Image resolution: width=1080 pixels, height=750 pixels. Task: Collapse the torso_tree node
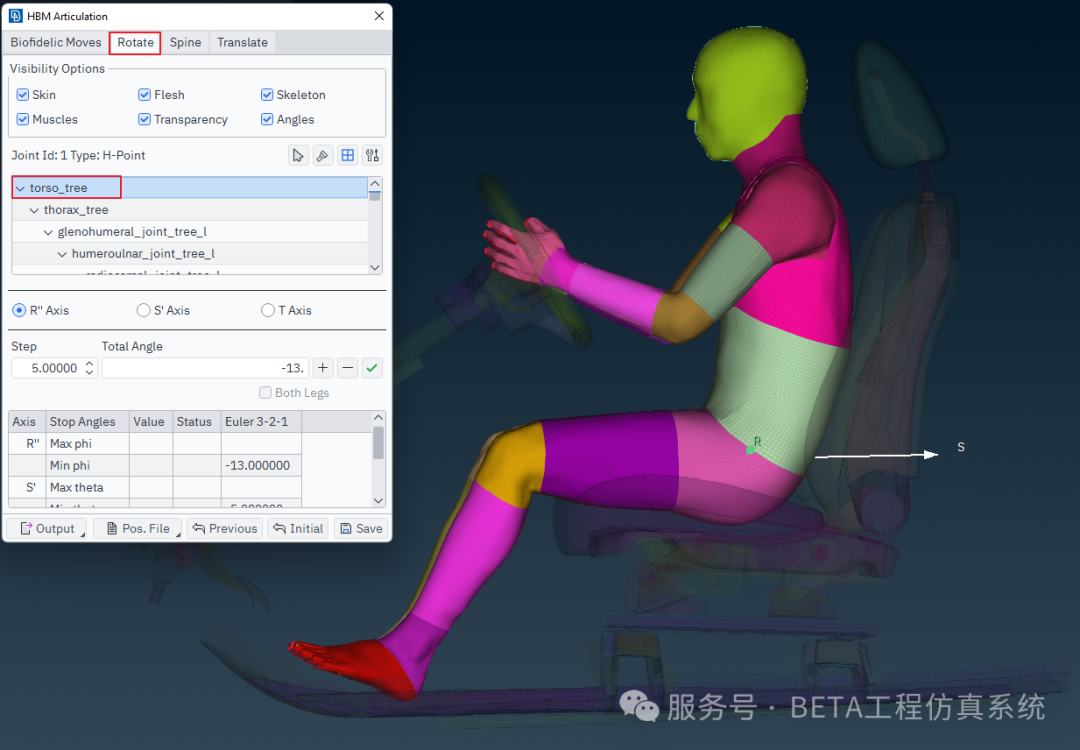[20, 188]
